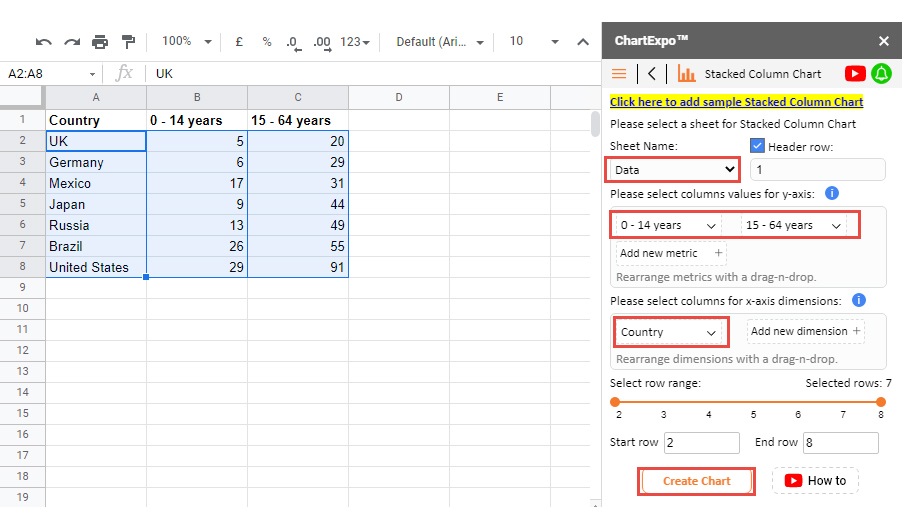Image resolution: width=902 pixels, height=528 pixels.
Task: Click the vertical scrollbar of the sheet
Action: click(x=595, y=123)
